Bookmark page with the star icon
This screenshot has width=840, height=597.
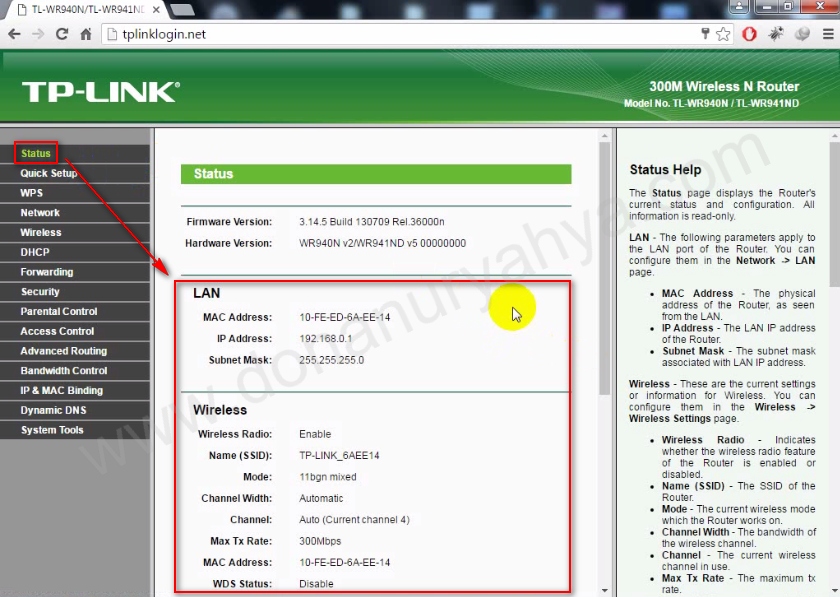[723, 34]
